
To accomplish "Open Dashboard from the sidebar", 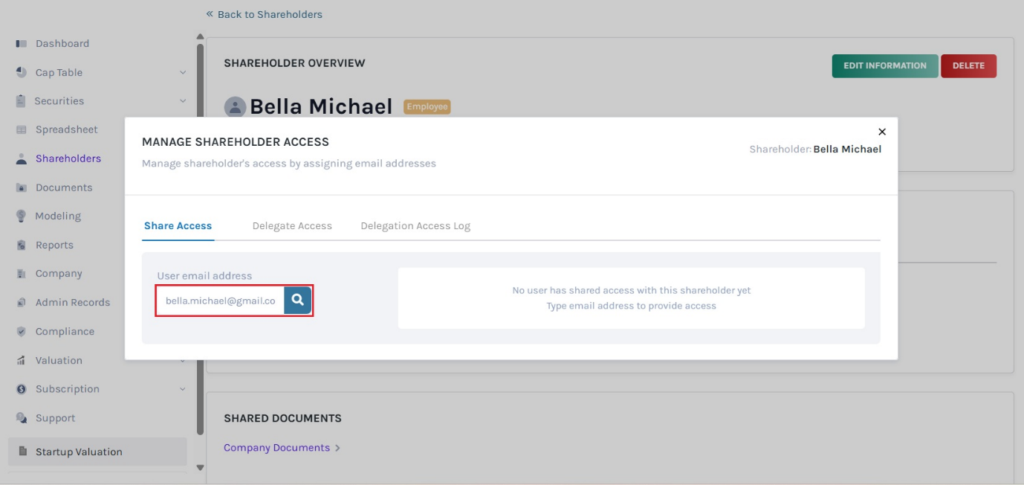I will point(62,44).
